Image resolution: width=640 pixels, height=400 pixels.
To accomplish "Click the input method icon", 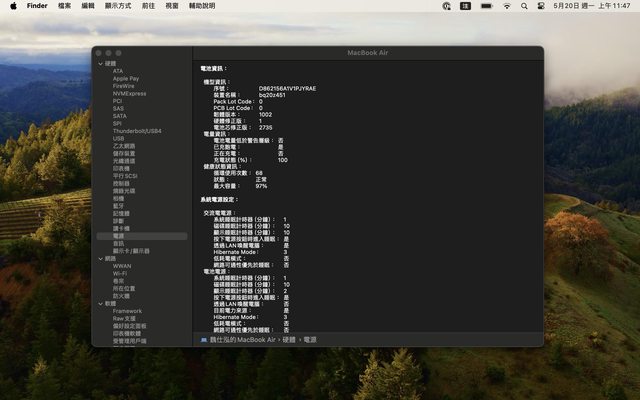I will pos(466,6).
